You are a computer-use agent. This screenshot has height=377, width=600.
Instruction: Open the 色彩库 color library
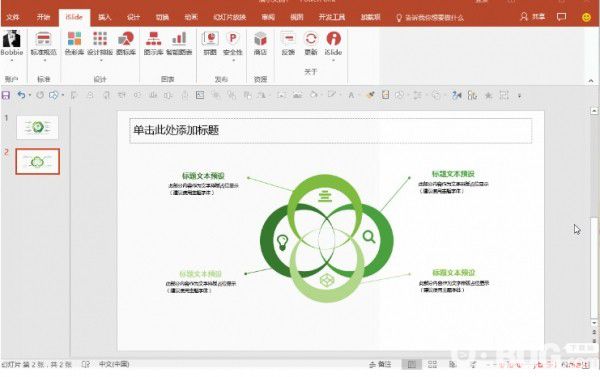[74, 43]
